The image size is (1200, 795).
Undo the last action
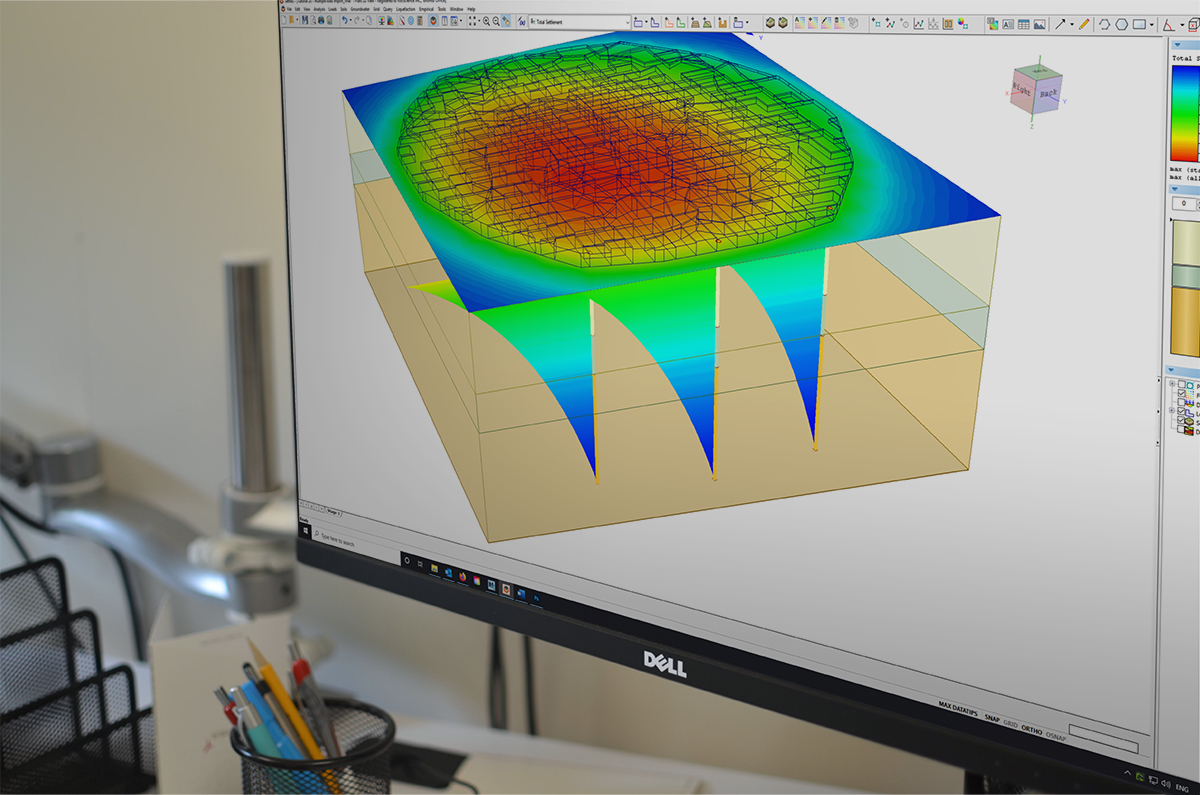coord(345,20)
